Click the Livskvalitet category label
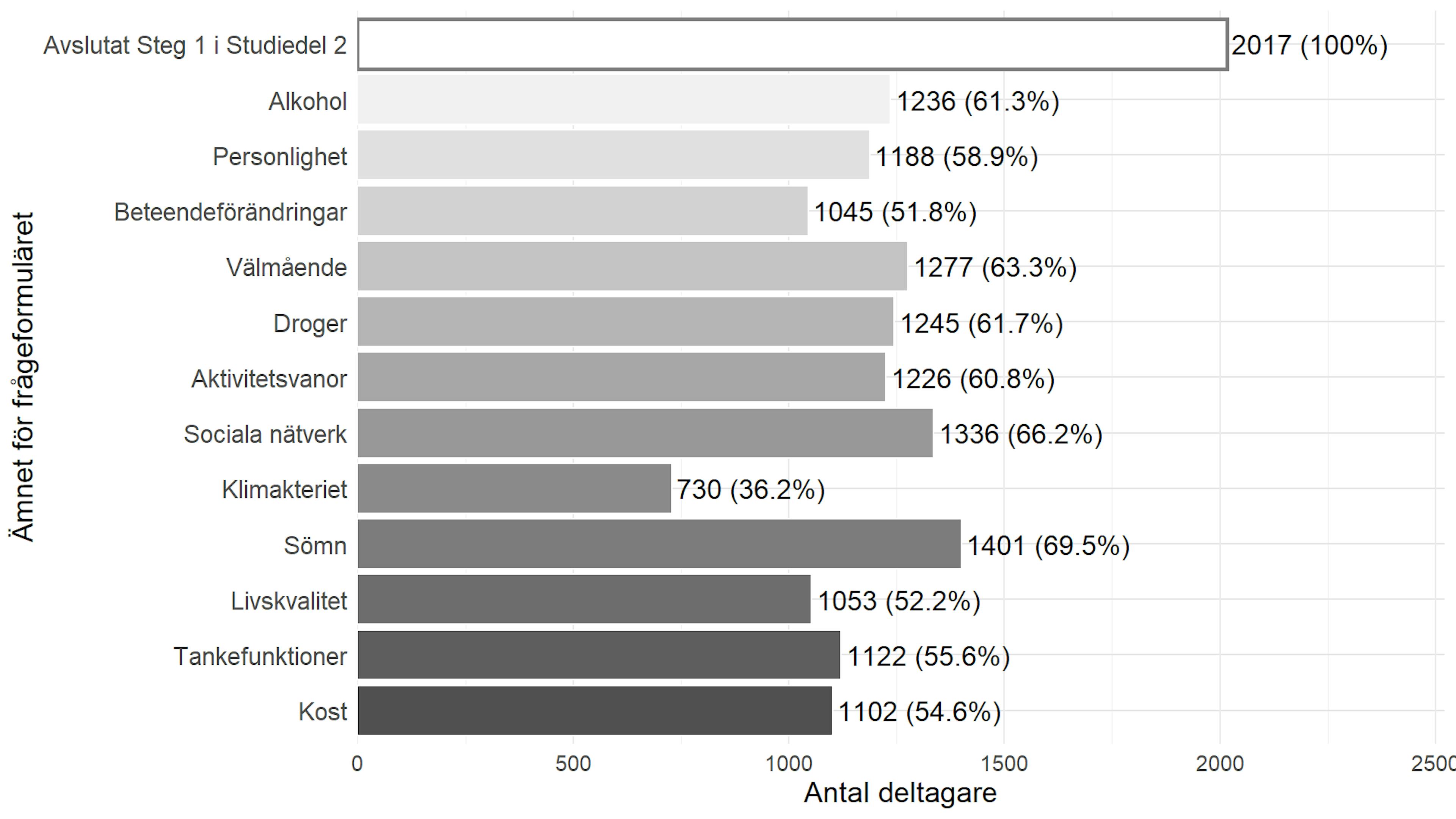 pyautogui.click(x=289, y=600)
